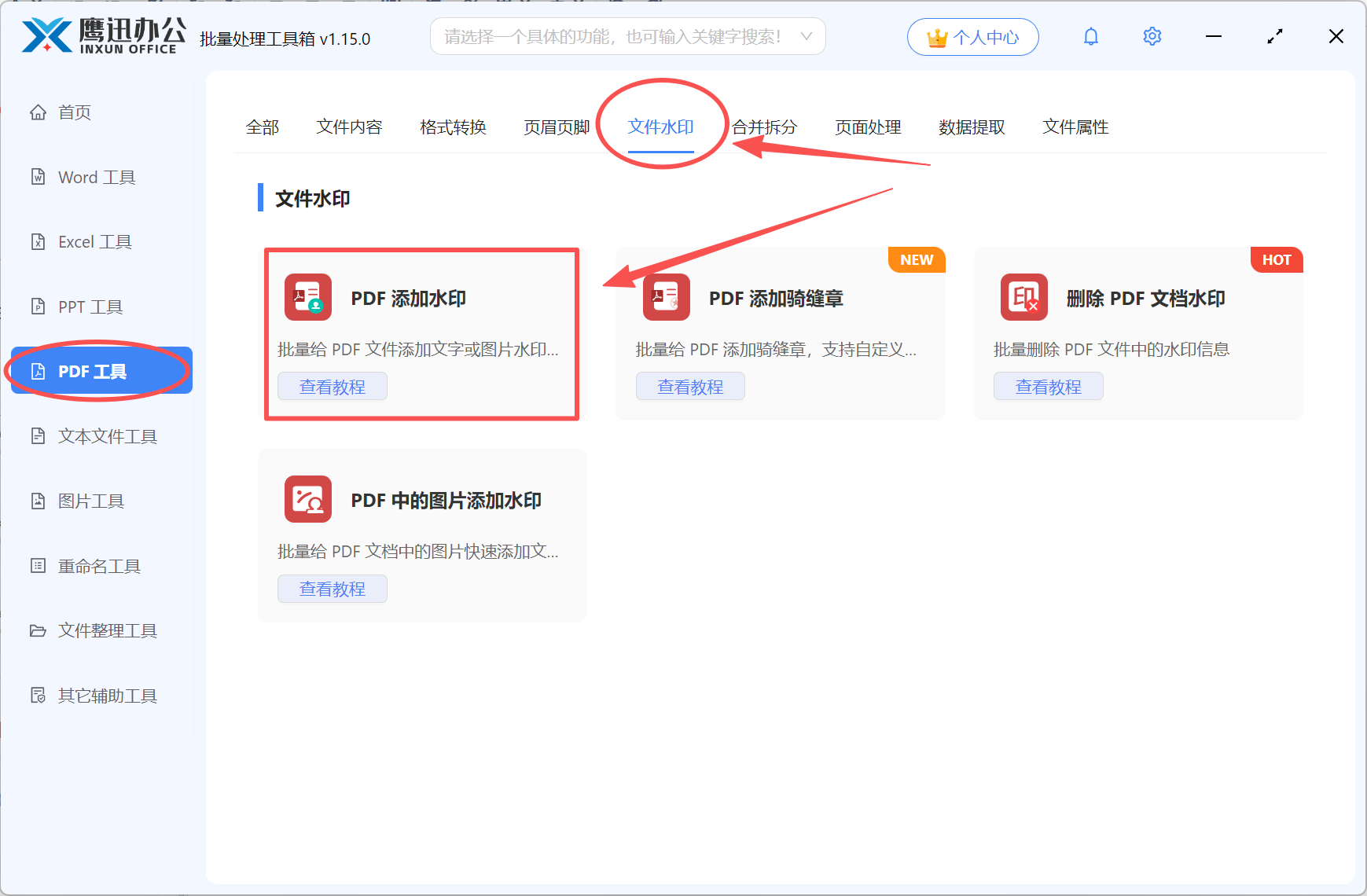The width and height of the screenshot is (1367, 896).
Task: Open the 删除 PDF 文档水印 tool
Action: click(x=1137, y=334)
